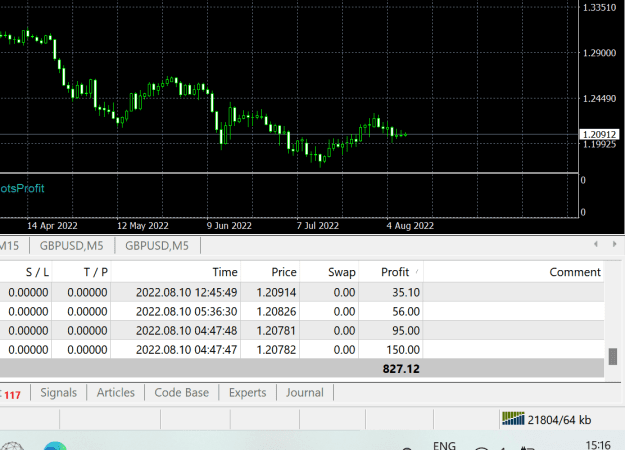The width and height of the screenshot is (625, 450).
Task: Sort by the S / L column header
Action: [37, 272]
